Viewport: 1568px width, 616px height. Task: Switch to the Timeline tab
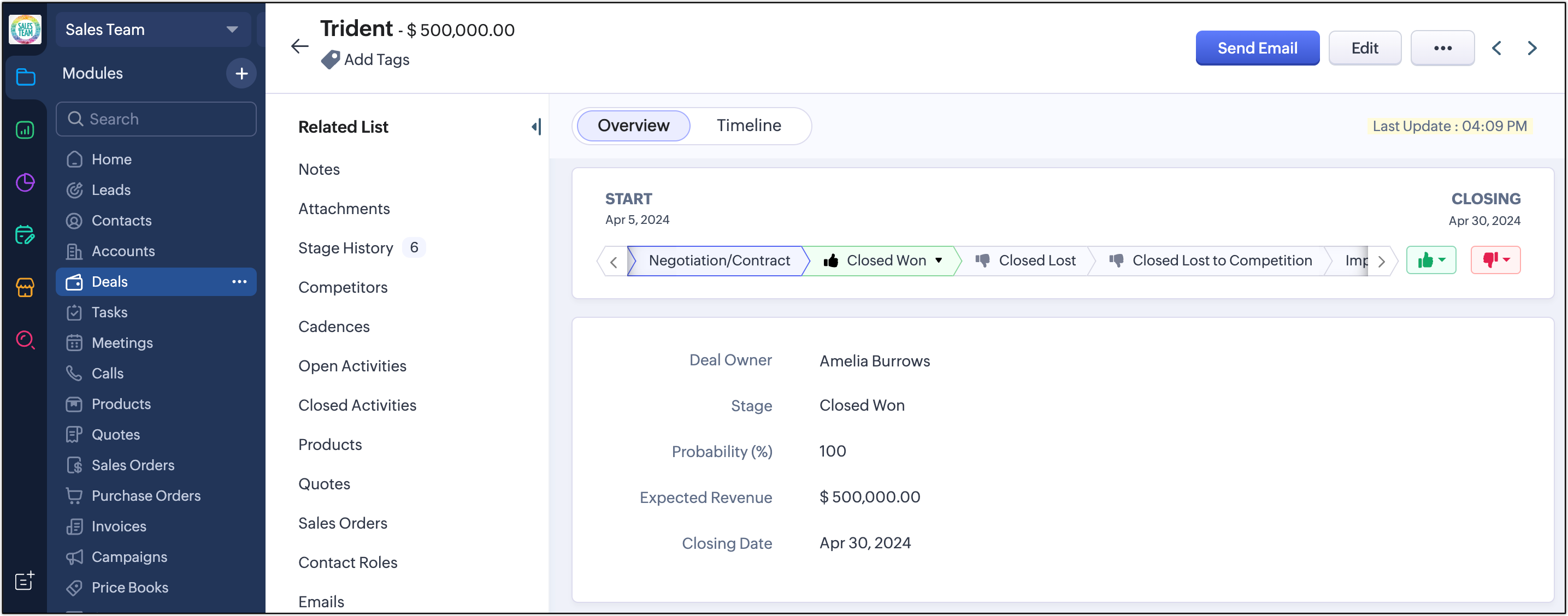(x=748, y=126)
